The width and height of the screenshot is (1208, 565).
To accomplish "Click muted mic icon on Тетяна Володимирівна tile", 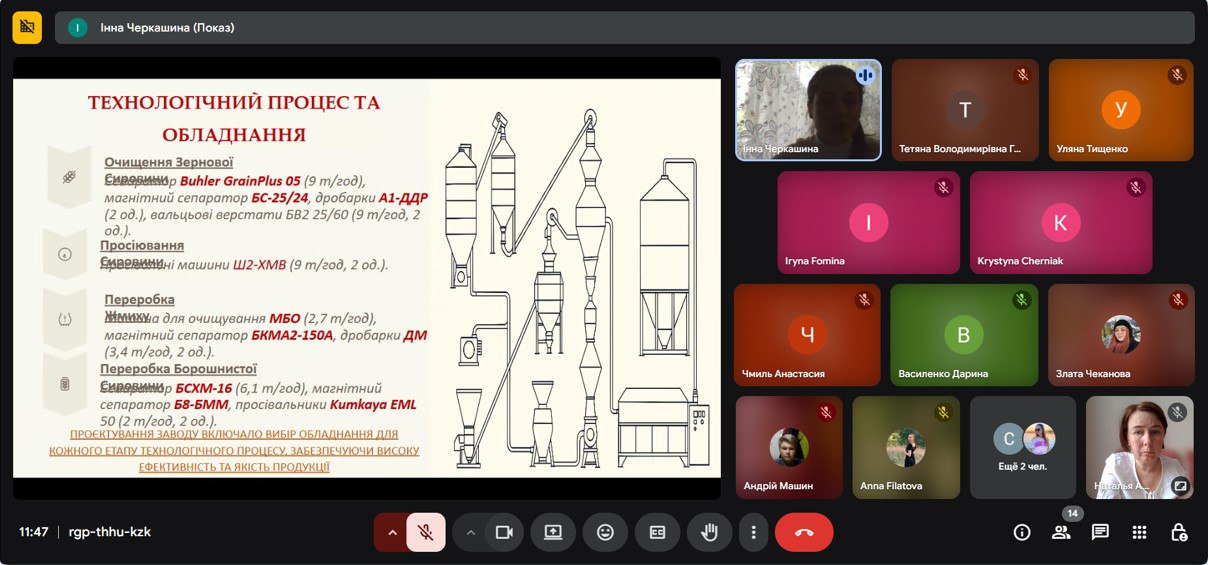I will coord(1022,75).
